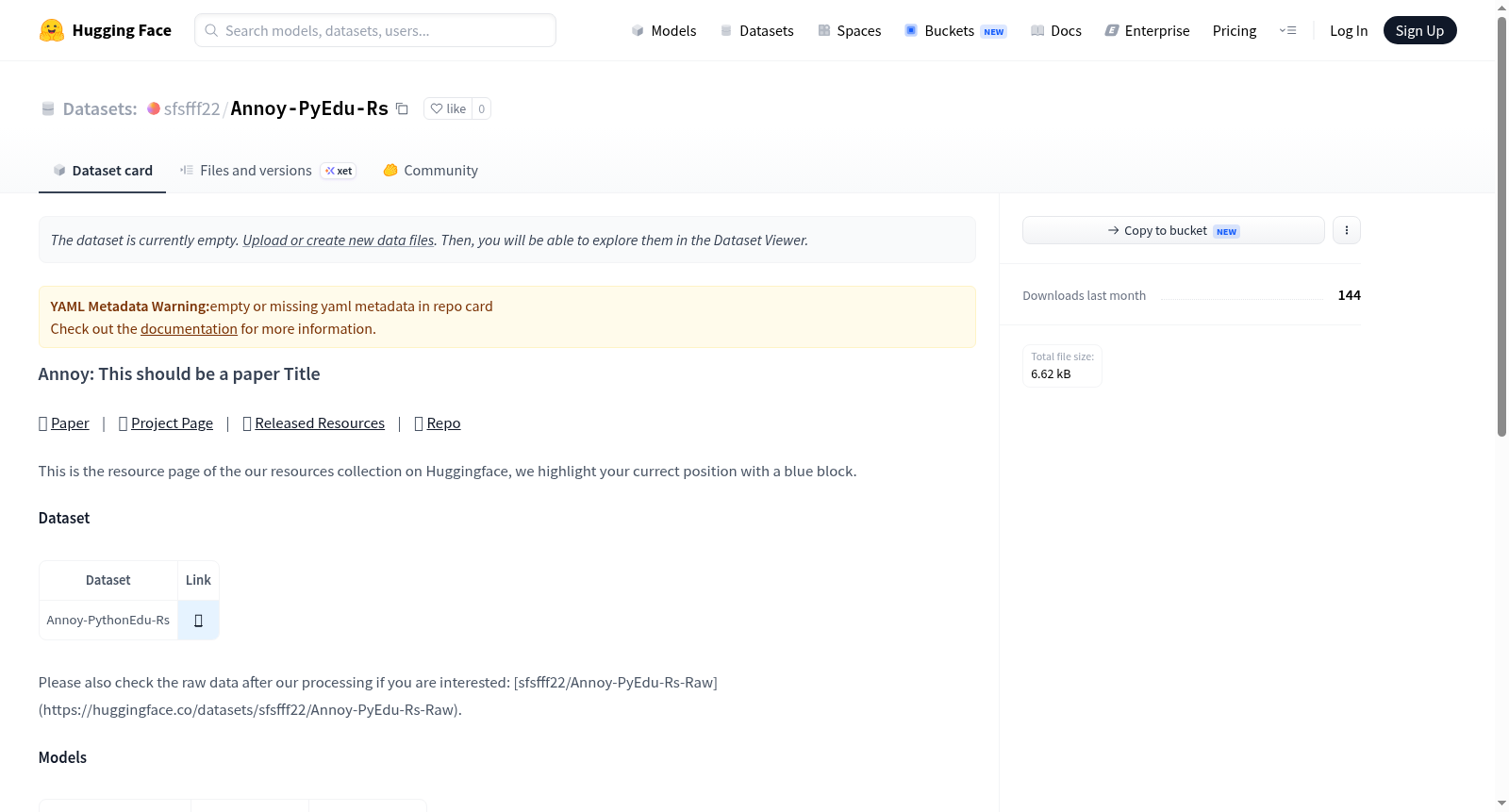Open the Models nav item
Screen dimensions: 1509x812
click(x=664, y=30)
